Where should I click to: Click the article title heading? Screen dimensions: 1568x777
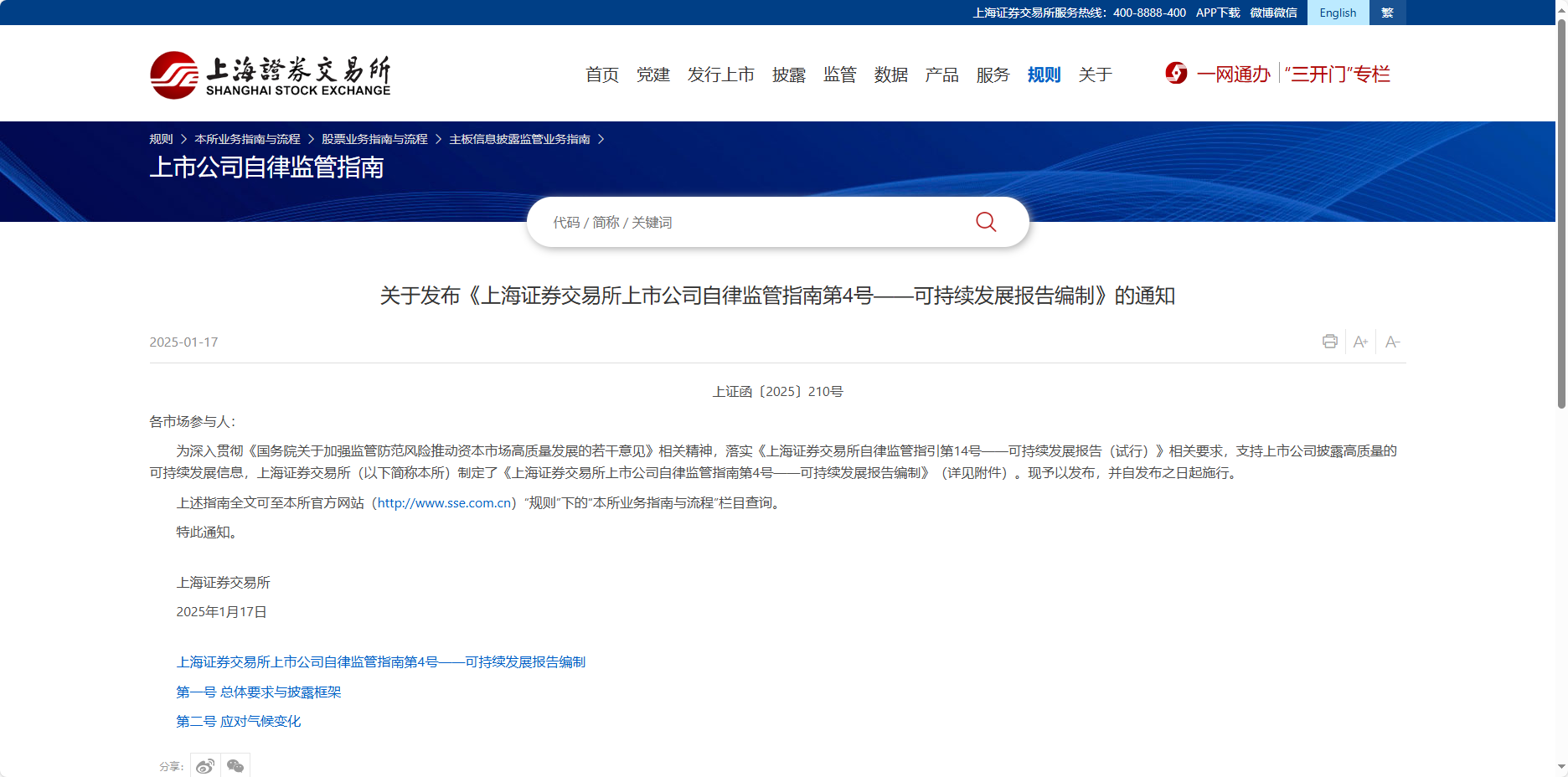(777, 296)
